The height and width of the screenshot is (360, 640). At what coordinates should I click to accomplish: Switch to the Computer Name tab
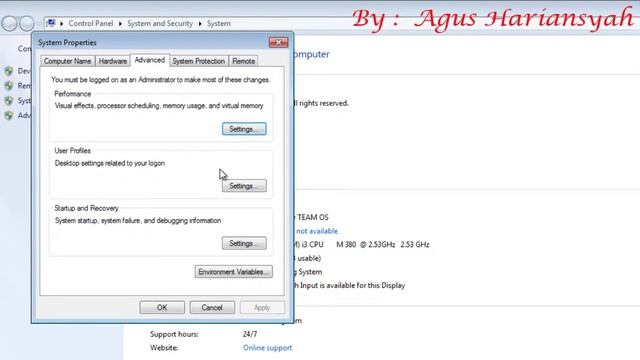pos(67,61)
